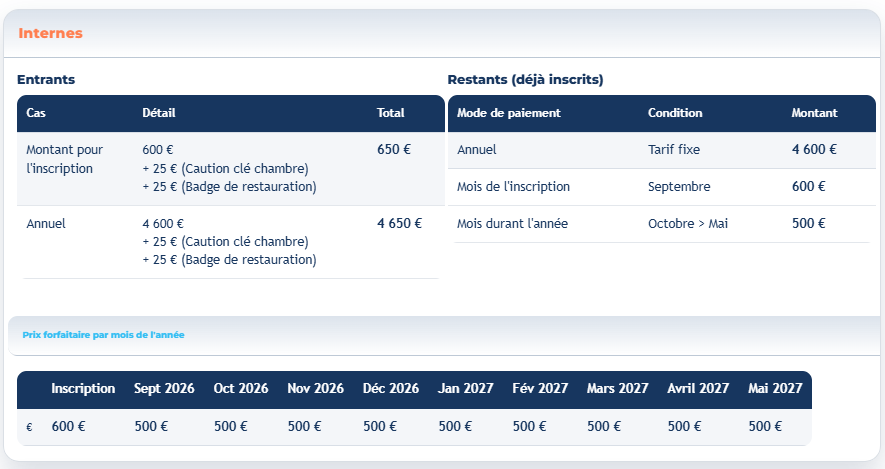Click the Mai 2027 column header
The image size is (885, 469).
[775, 389]
